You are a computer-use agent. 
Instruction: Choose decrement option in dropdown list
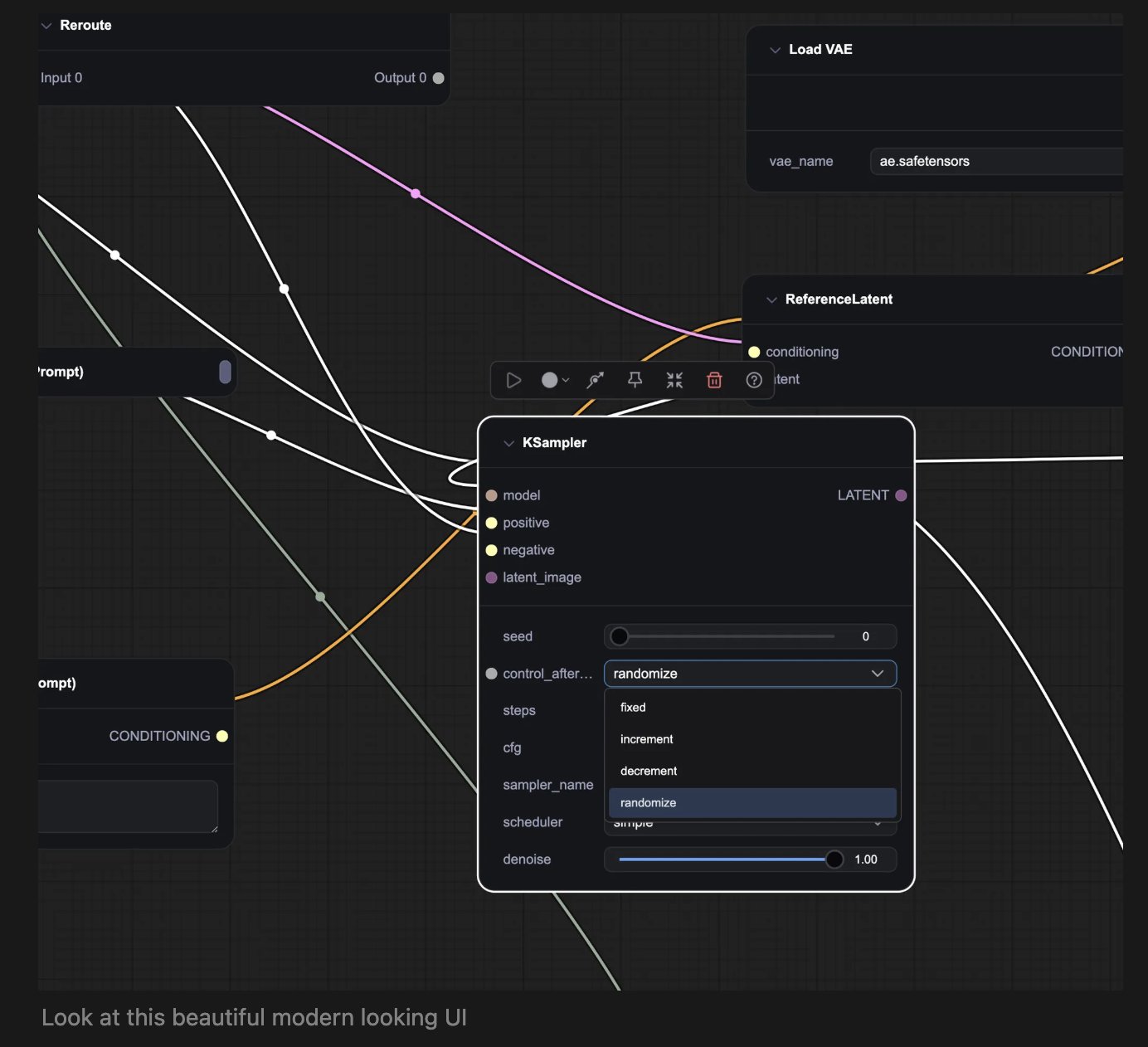[752, 771]
